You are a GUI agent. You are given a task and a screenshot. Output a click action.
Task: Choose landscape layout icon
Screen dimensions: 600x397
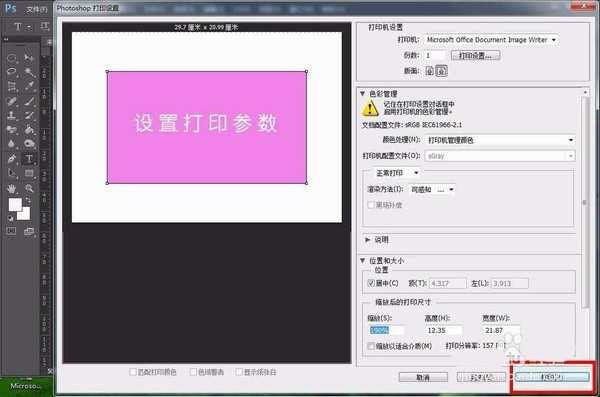pos(442,71)
